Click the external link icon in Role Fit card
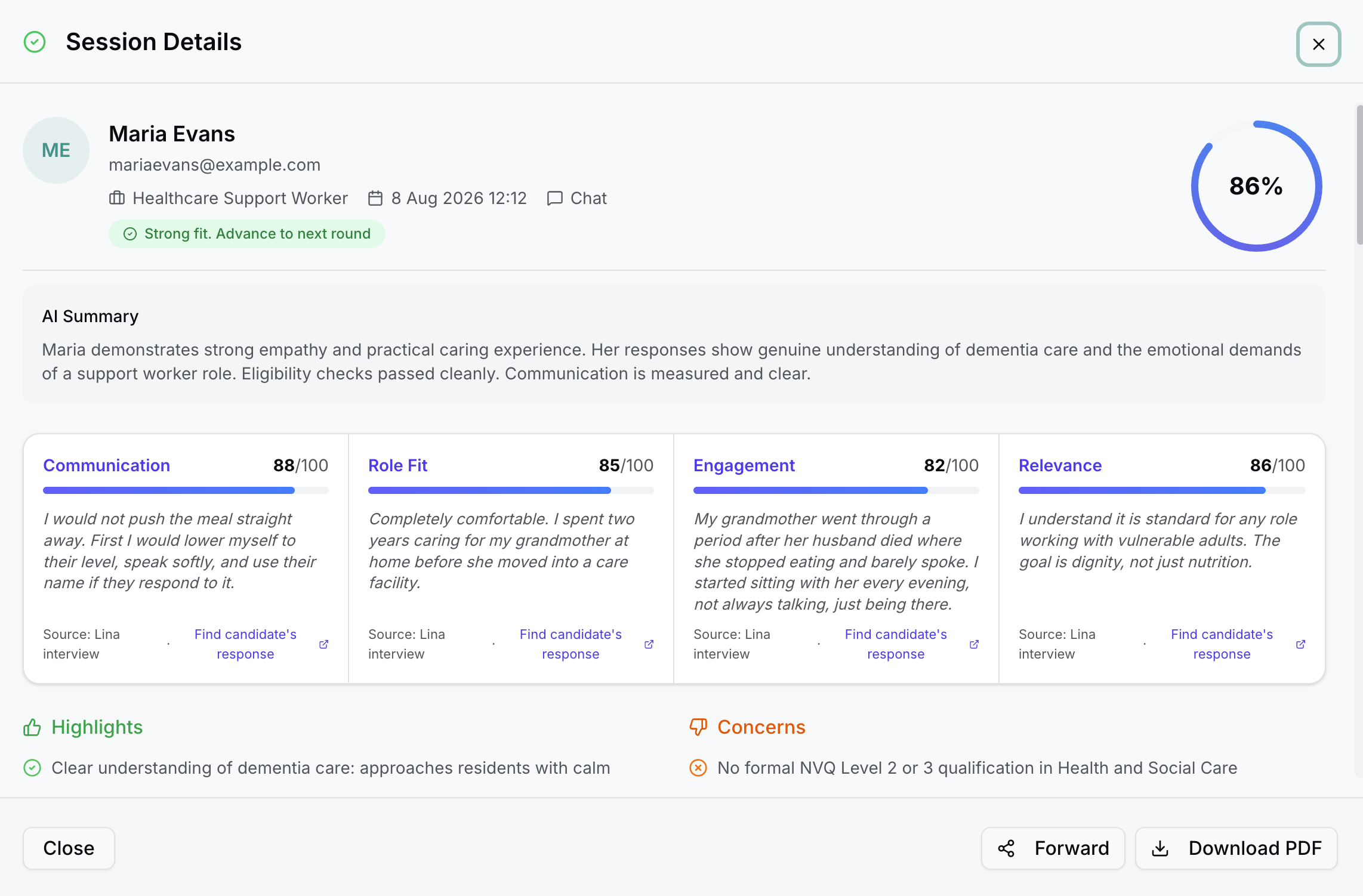This screenshot has height=896, width=1363. click(649, 644)
